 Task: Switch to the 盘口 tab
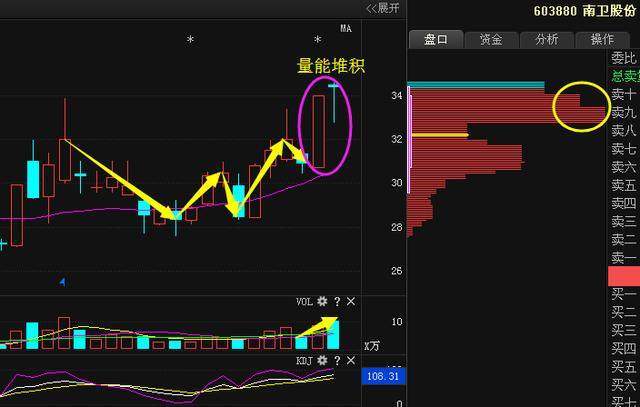436,40
